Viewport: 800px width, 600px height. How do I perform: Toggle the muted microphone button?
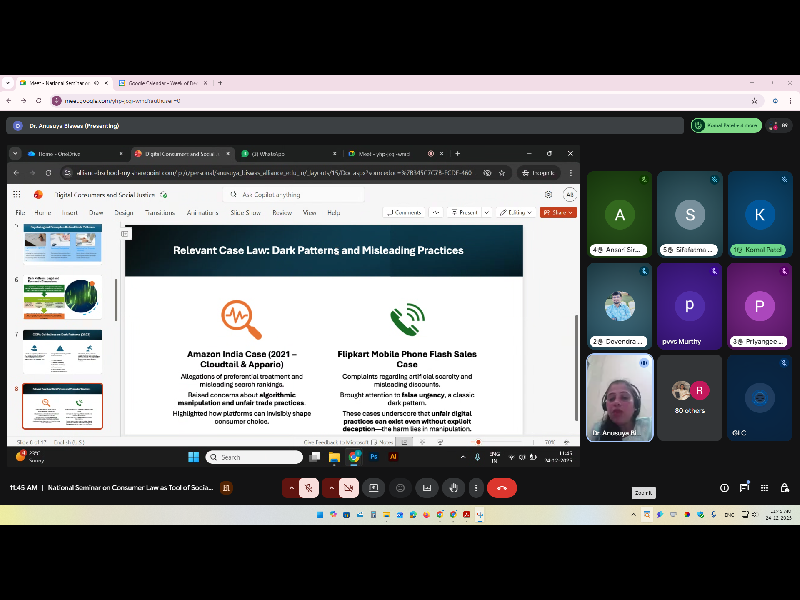[310, 488]
